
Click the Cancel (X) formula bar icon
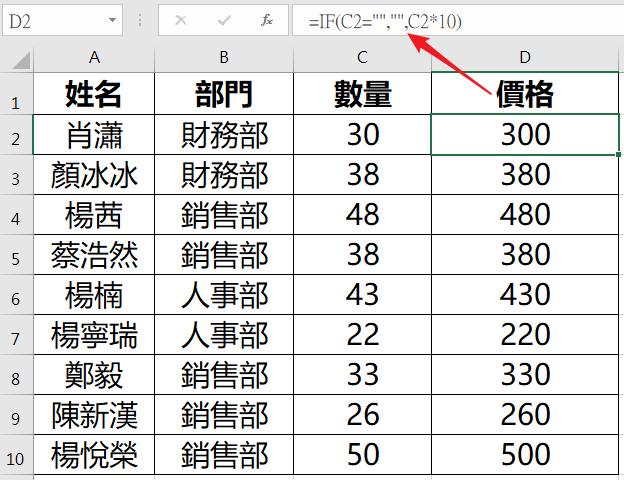181,20
